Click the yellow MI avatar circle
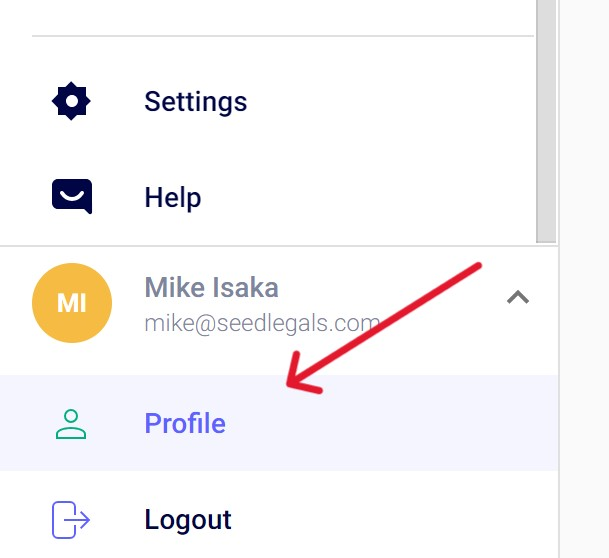 coord(71,303)
